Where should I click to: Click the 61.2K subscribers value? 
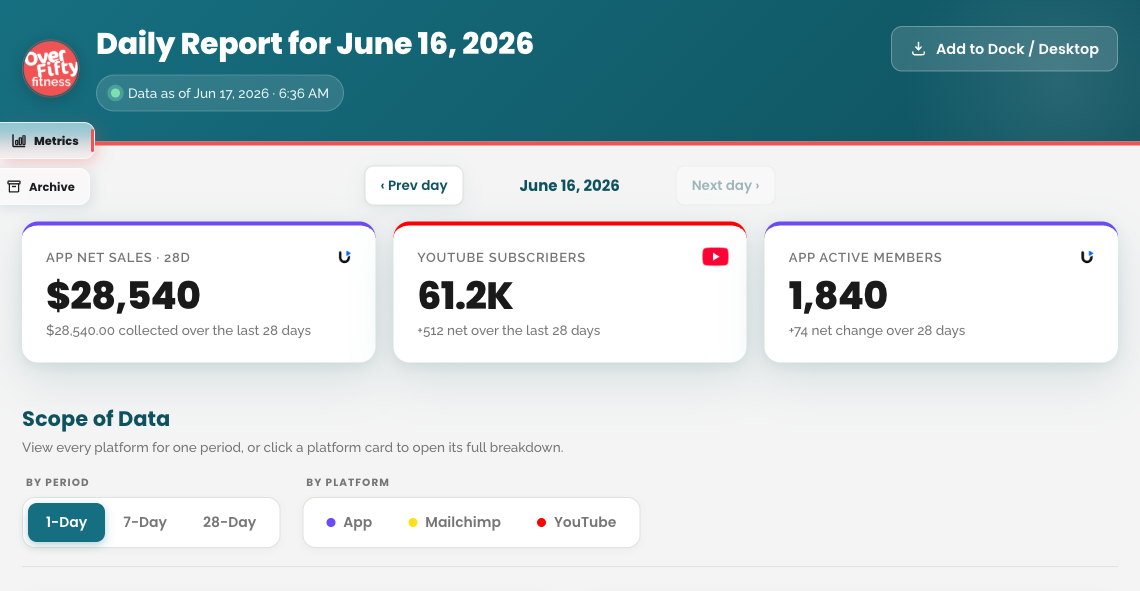tap(465, 295)
